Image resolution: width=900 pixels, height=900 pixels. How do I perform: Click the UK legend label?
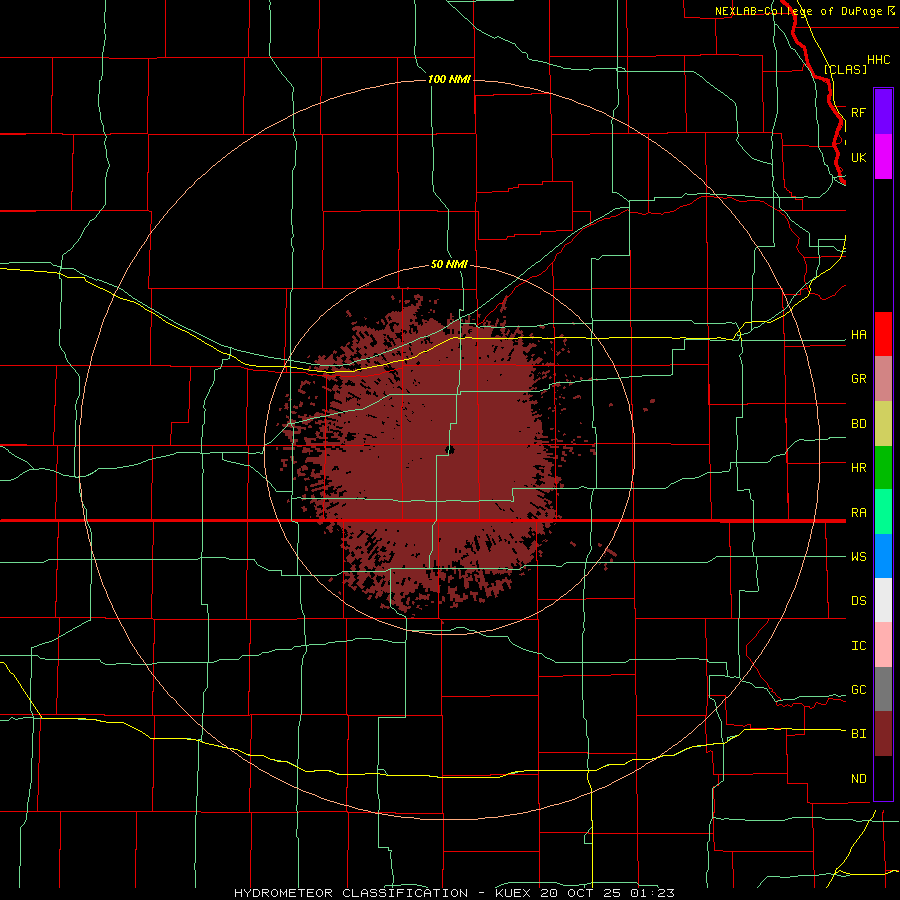(858, 157)
